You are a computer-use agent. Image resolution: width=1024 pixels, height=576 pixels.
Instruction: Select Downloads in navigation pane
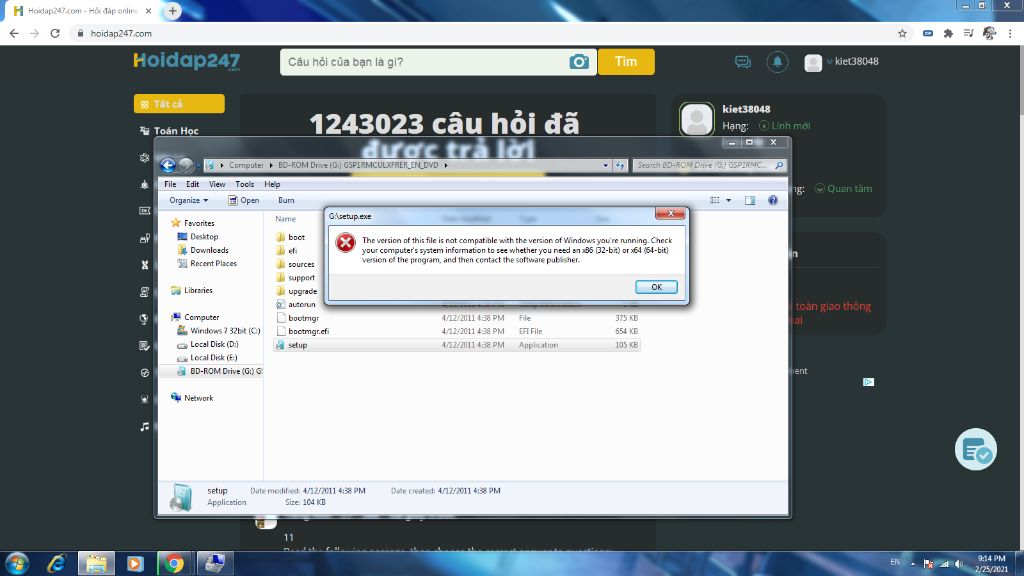209,250
